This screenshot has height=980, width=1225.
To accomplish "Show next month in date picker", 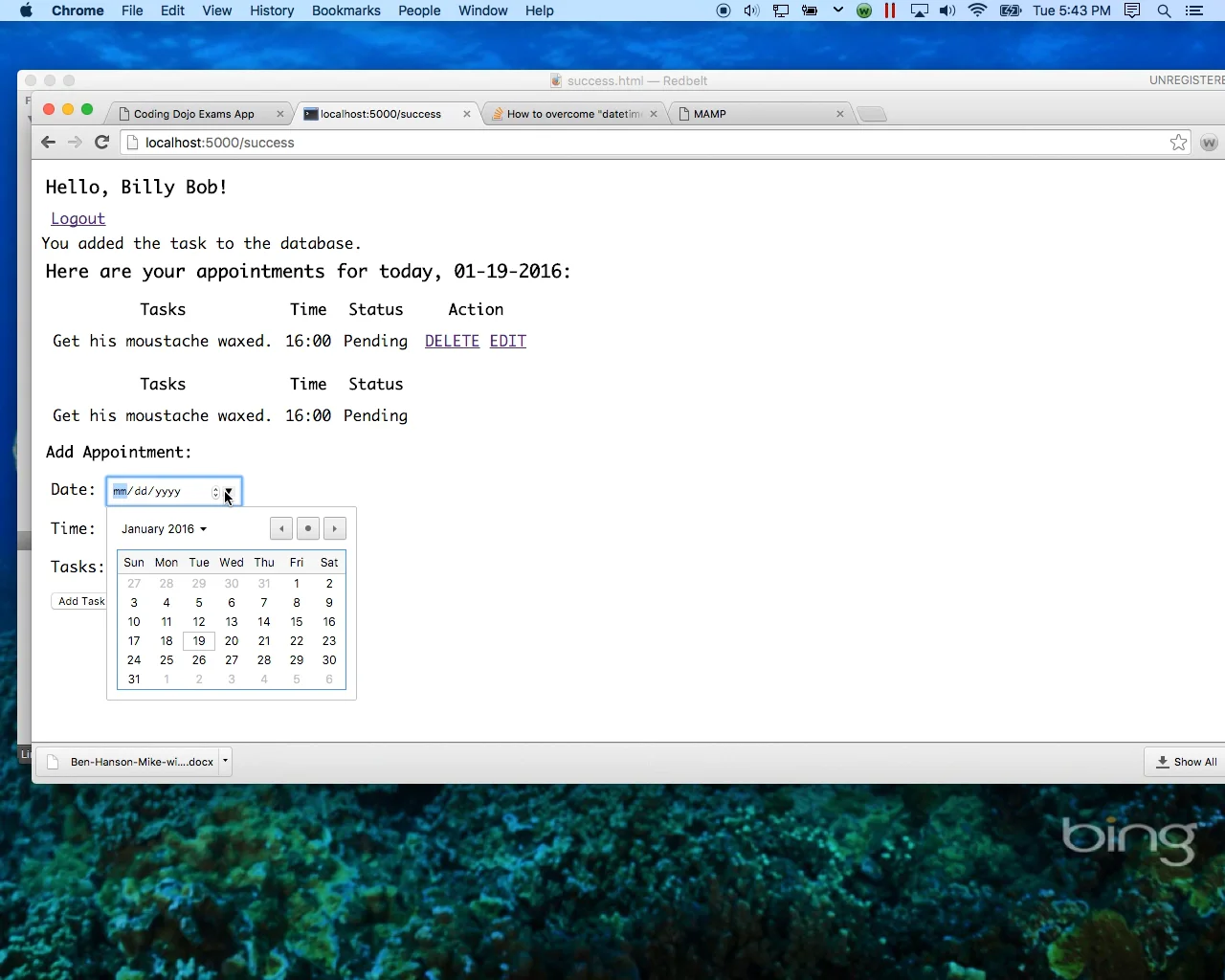I will pos(335,528).
